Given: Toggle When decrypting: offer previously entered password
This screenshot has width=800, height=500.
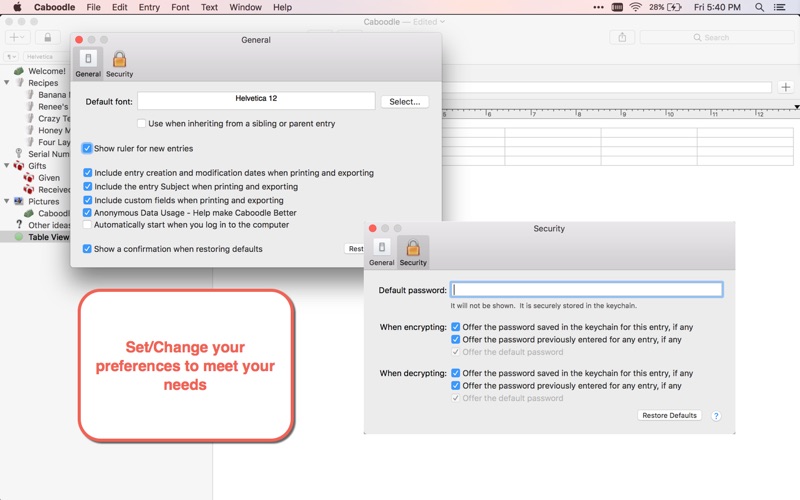Looking at the screenshot, I should [x=456, y=386].
